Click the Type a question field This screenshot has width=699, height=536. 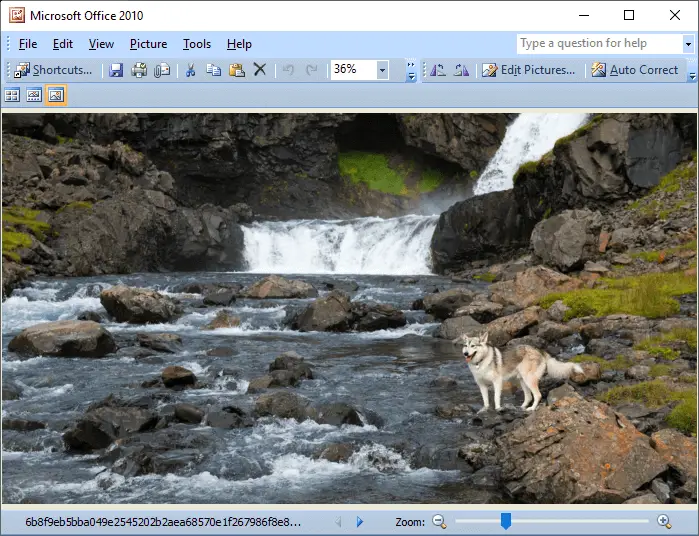point(600,44)
